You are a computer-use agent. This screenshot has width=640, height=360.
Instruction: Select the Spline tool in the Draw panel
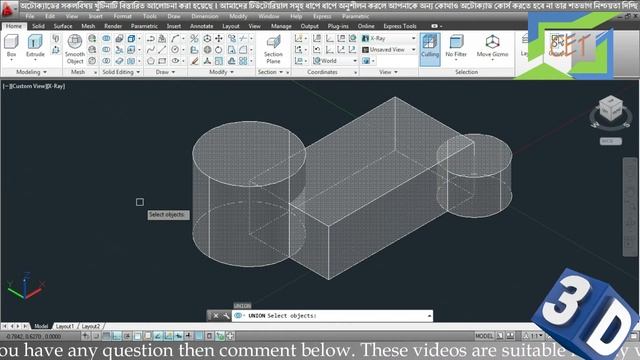[x=151, y=50]
